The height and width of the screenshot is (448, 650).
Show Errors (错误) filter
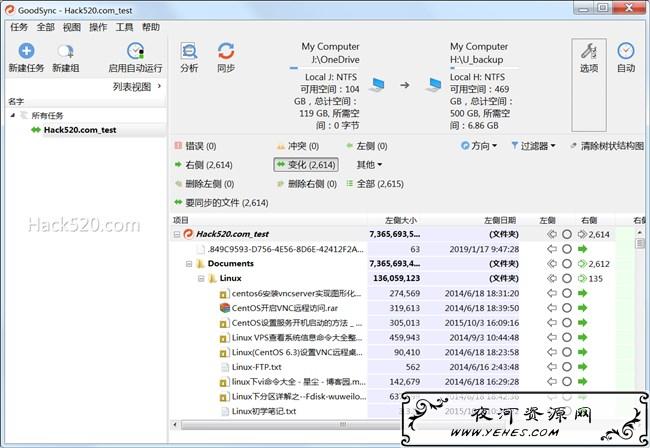coord(195,146)
